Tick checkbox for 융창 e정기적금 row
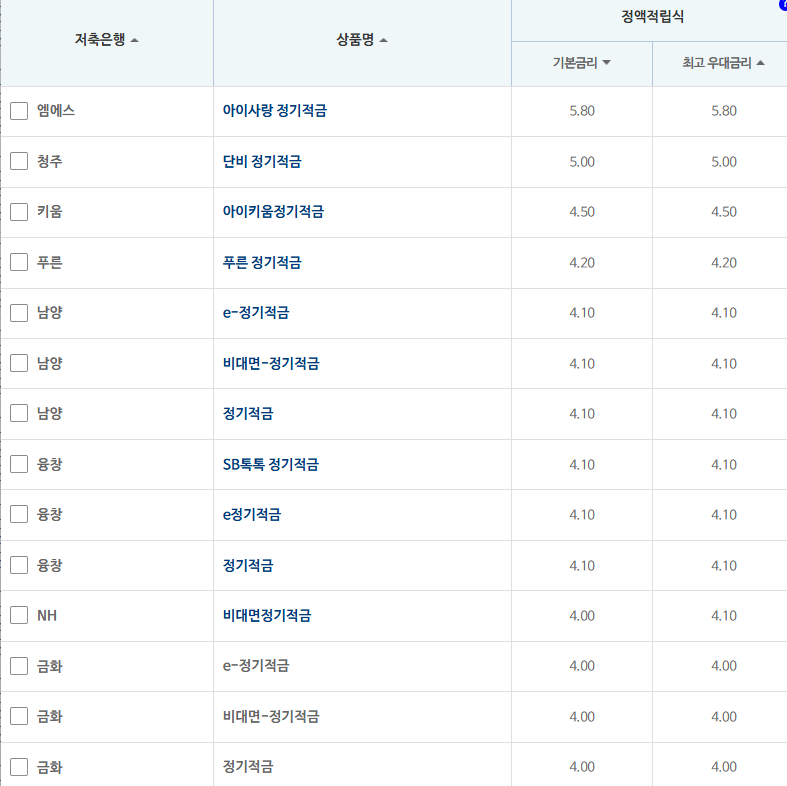The height and width of the screenshot is (786, 787). pos(19,514)
